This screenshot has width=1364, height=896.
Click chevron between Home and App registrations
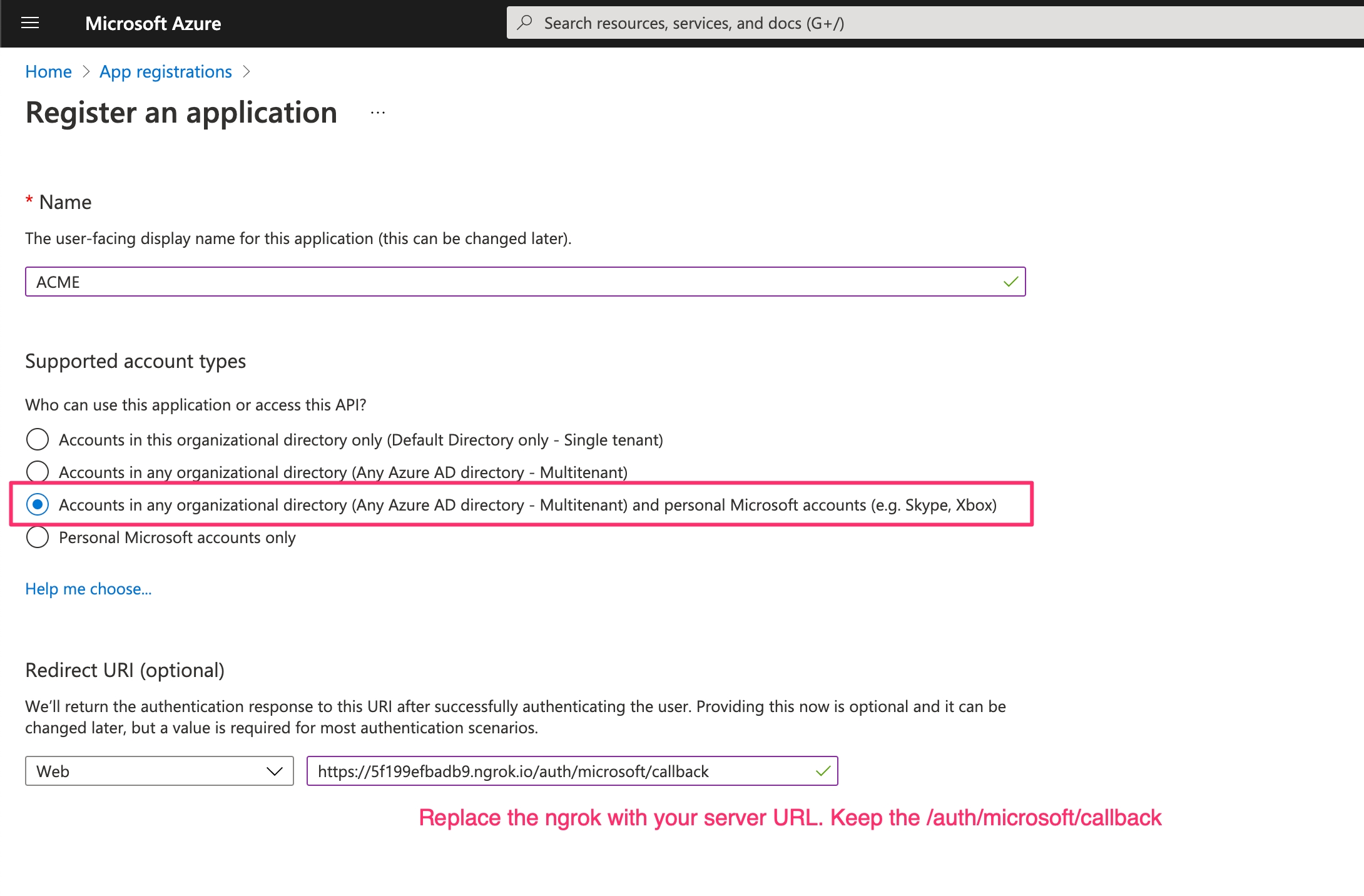point(86,72)
